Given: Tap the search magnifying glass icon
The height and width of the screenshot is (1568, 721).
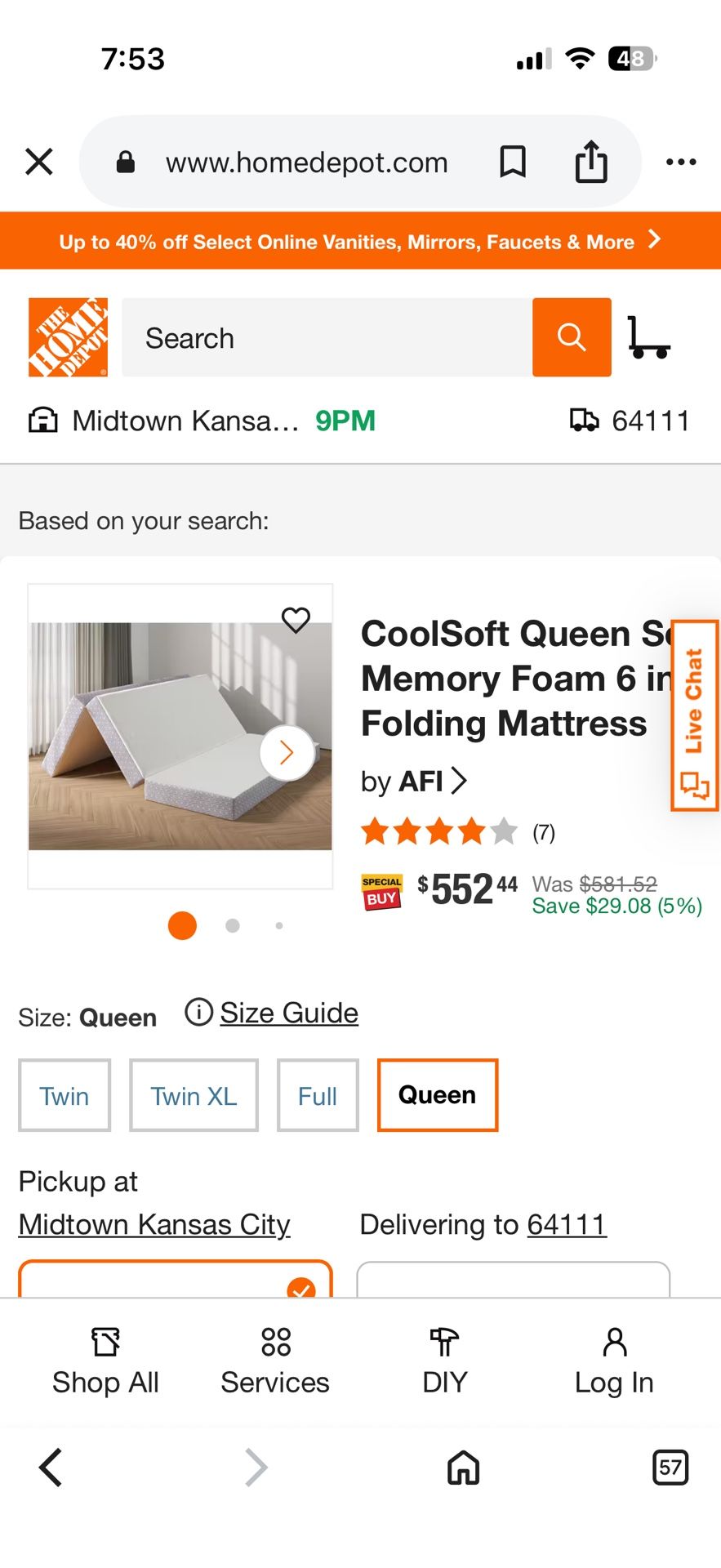Looking at the screenshot, I should 571,336.
